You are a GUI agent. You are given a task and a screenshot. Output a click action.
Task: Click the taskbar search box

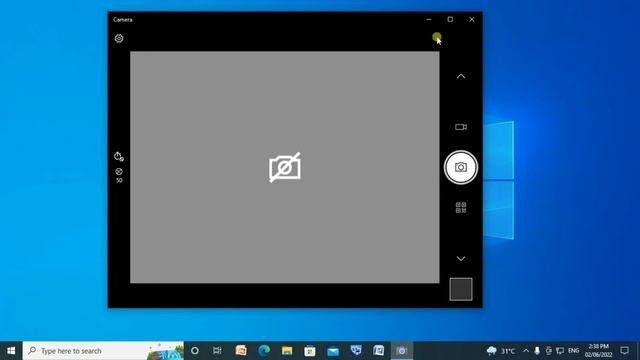(103, 351)
